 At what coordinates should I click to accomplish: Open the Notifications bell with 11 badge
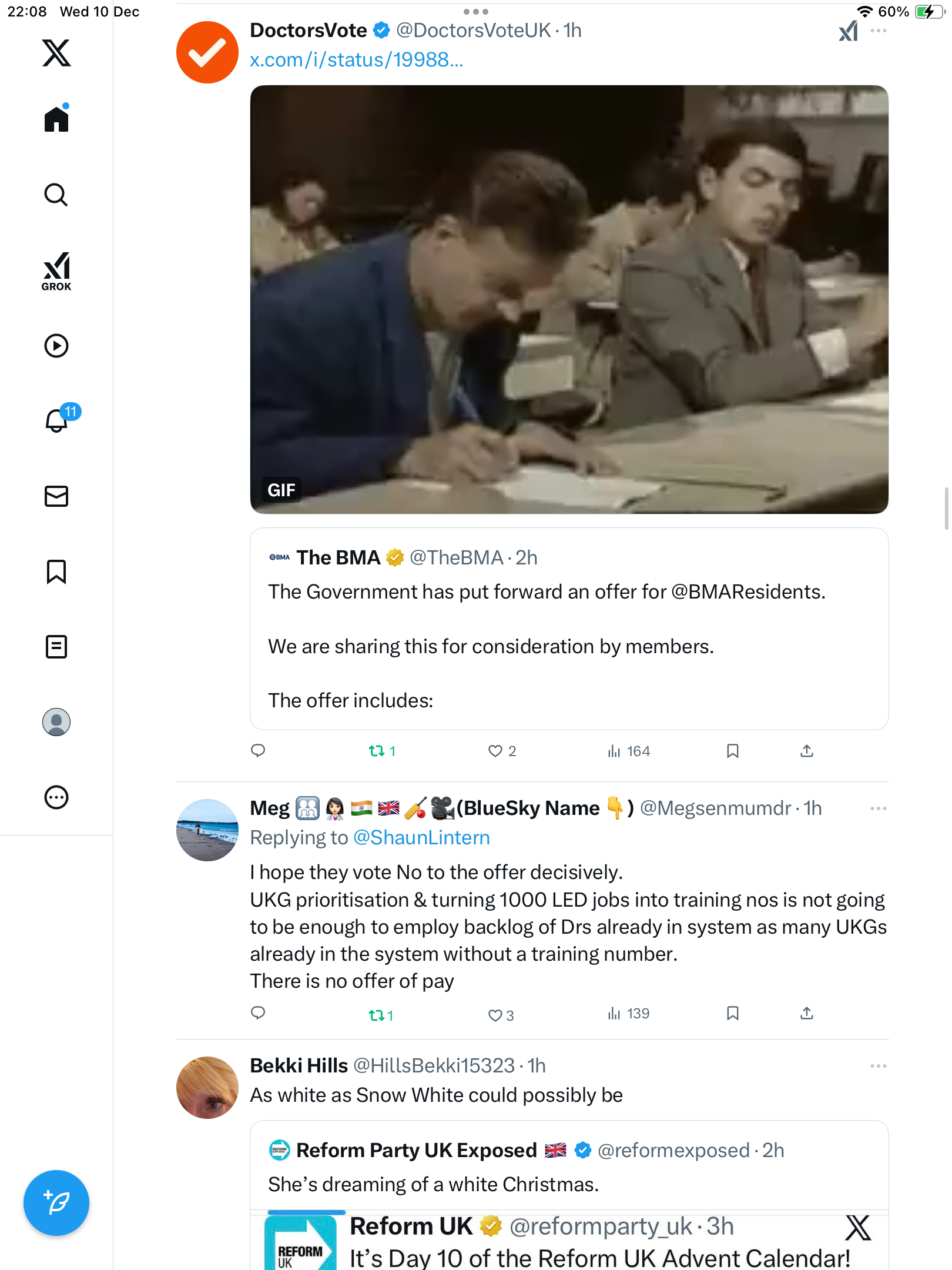[58, 420]
